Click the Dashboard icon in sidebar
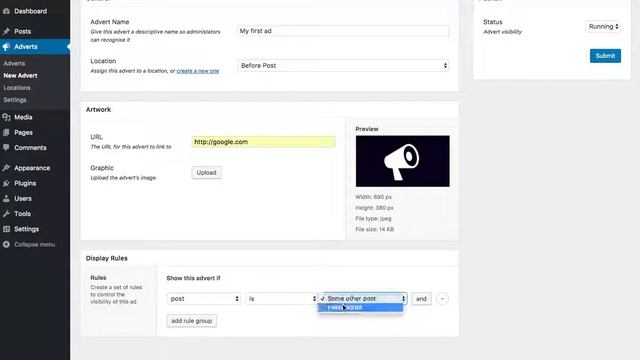Image resolution: width=640 pixels, height=360 pixels. pos(6,11)
